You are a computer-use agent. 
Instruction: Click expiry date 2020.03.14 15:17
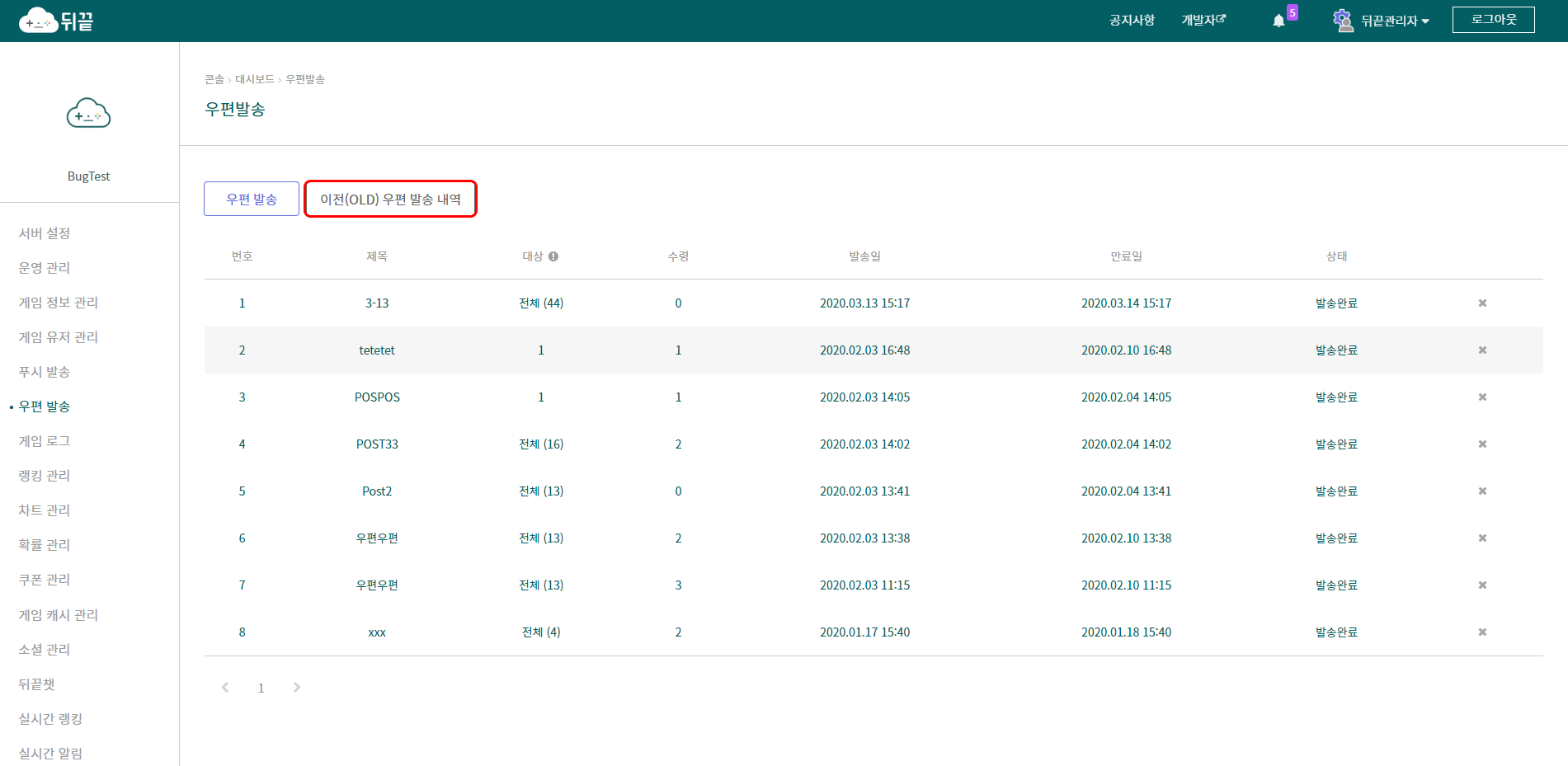coord(1126,303)
